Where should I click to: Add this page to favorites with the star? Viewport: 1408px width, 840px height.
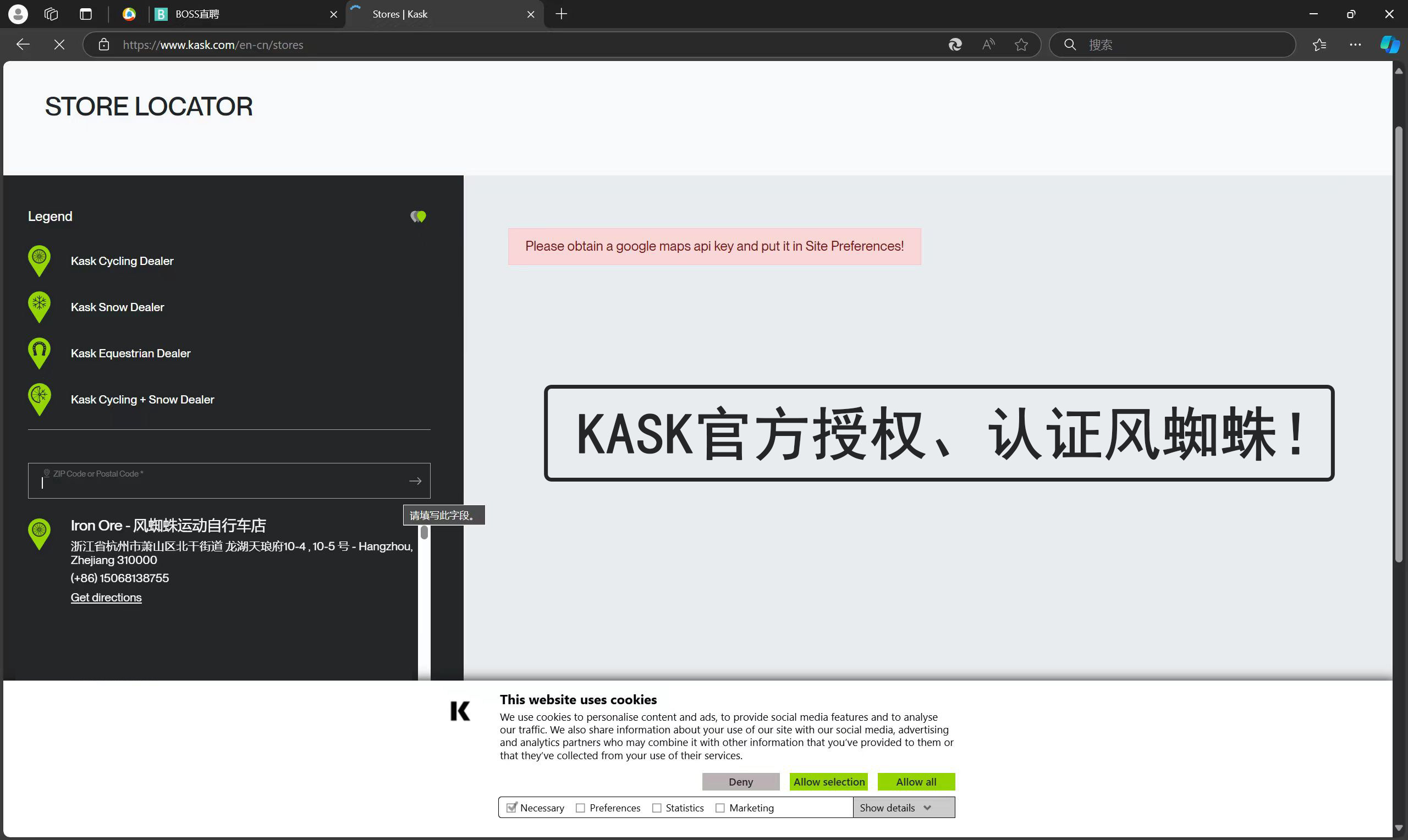tap(1021, 45)
